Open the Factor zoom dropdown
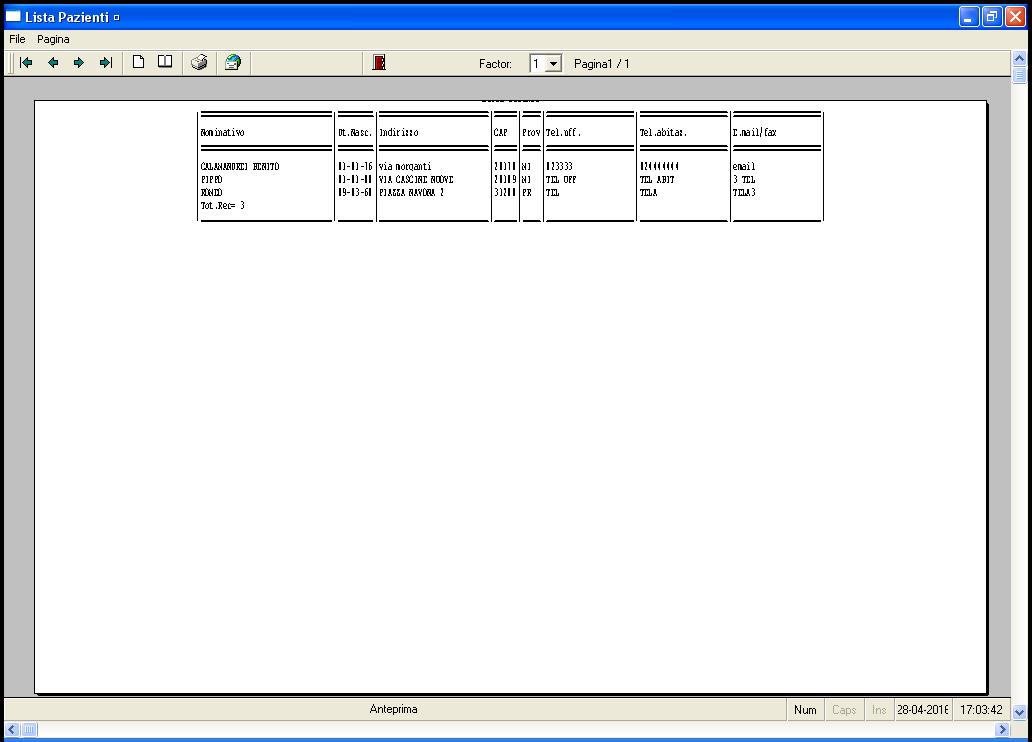The width and height of the screenshot is (1032, 742). point(554,64)
